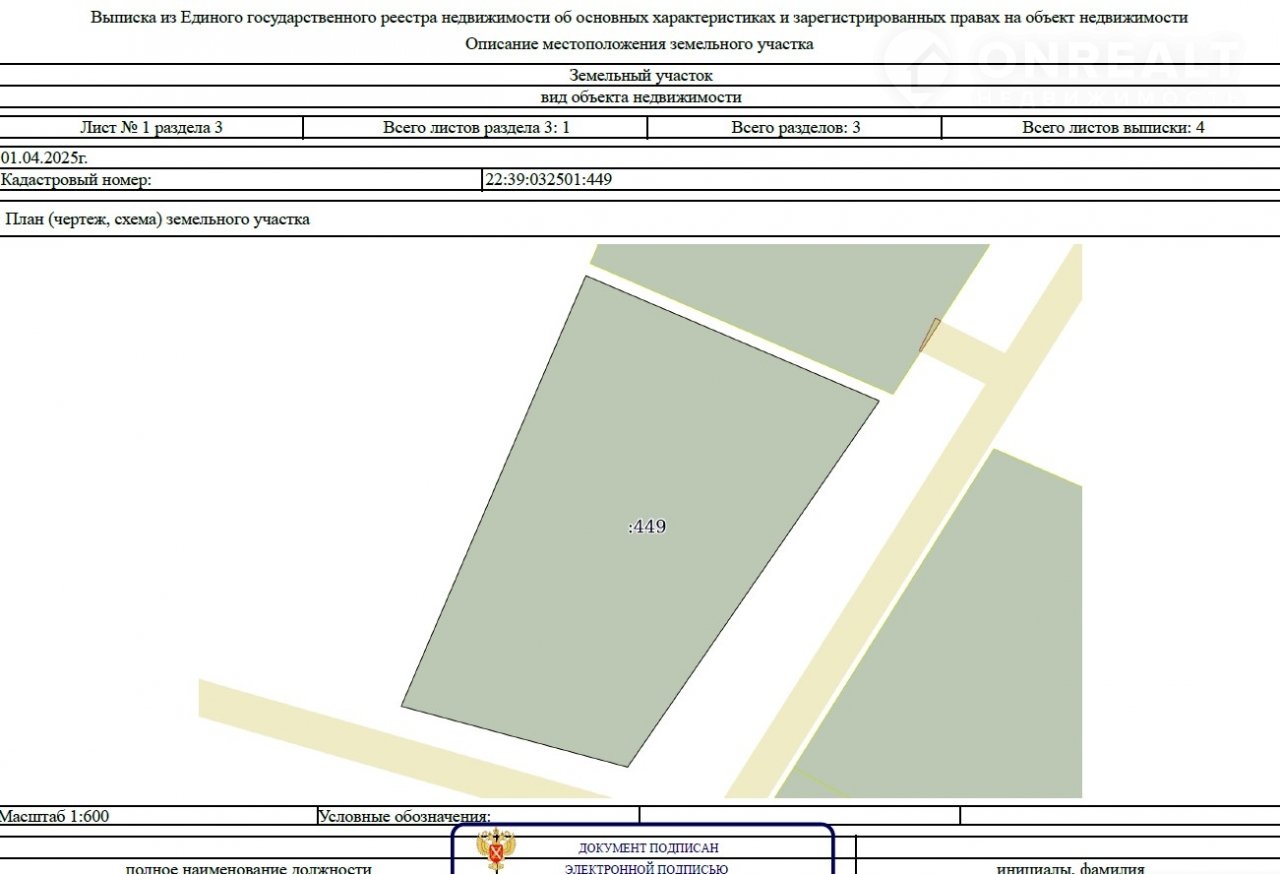Click the date 01.04.2025г.

click(45, 158)
